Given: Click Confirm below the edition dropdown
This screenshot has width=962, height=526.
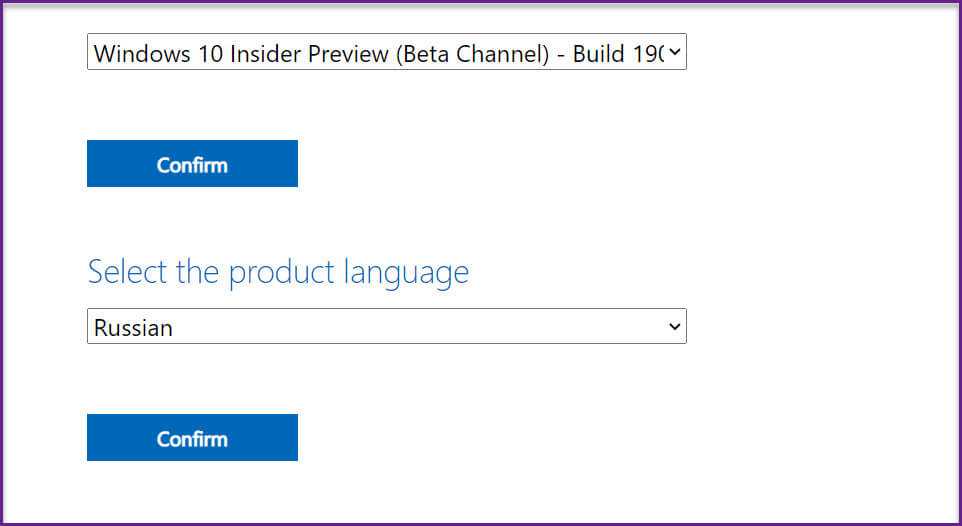Looking at the screenshot, I should click(192, 164).
